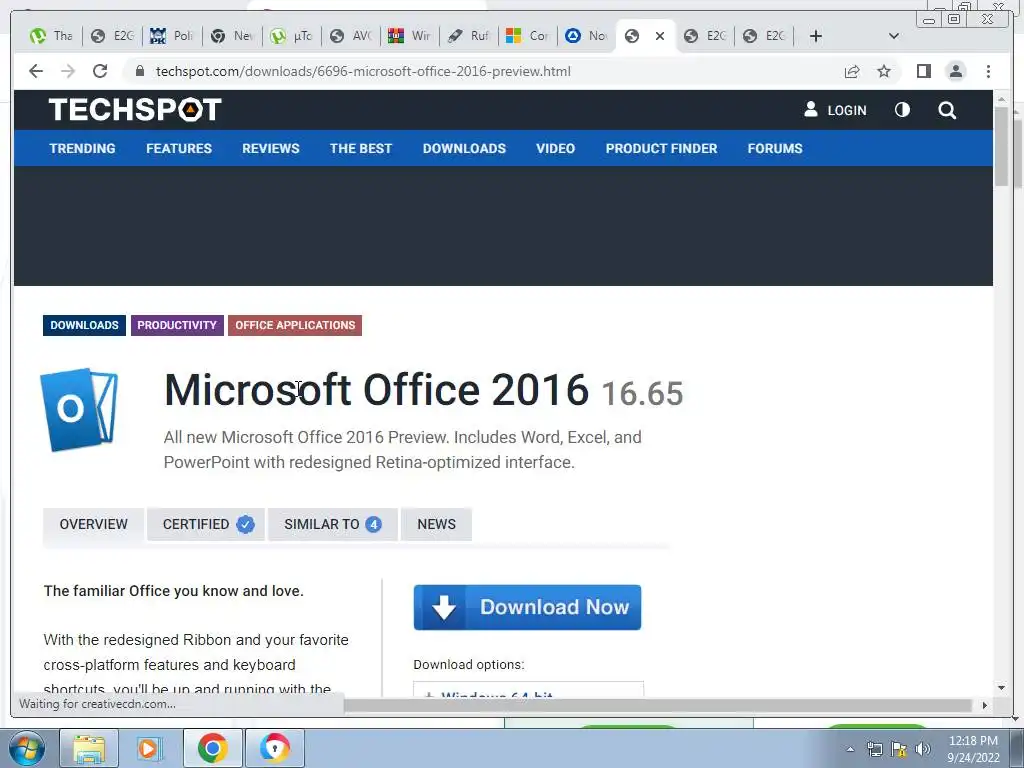Click the padlock site info icon

click(x=139, y=71)
